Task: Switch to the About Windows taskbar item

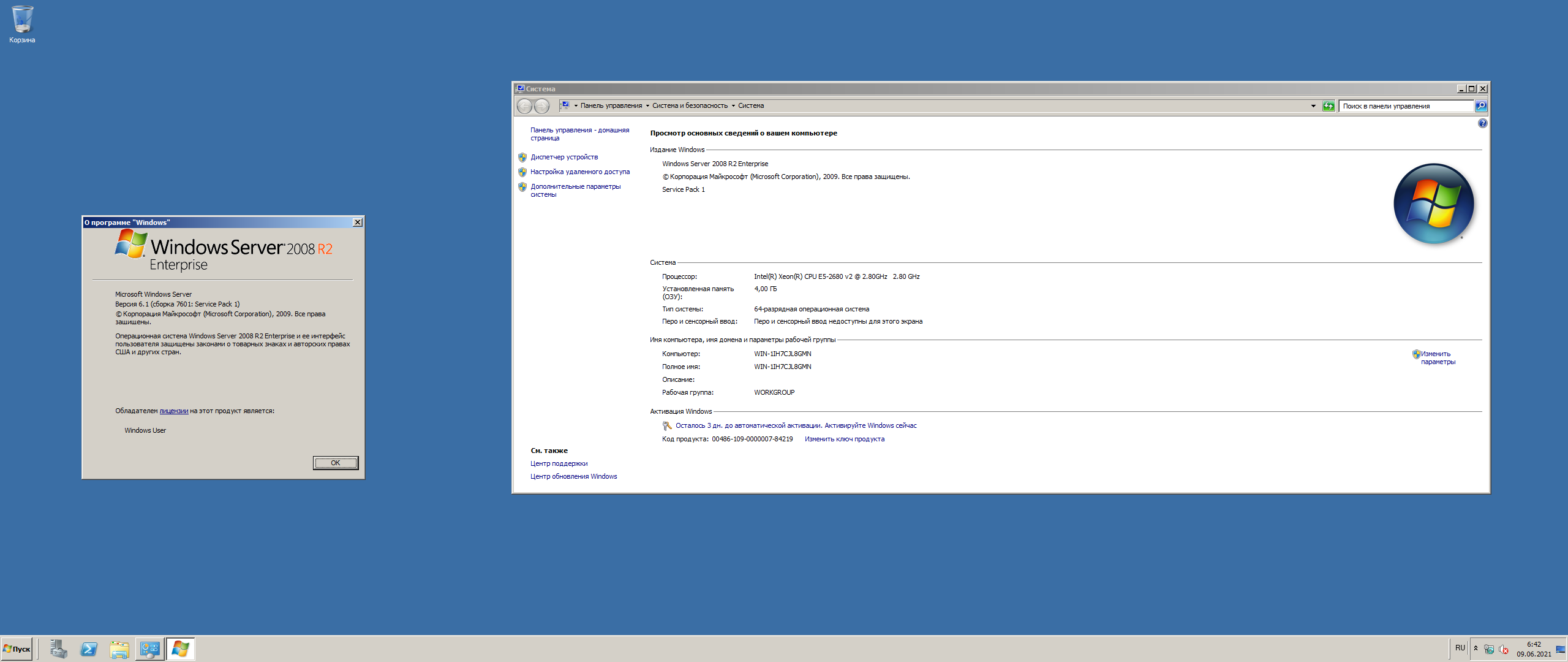Action: click(180, 649)
